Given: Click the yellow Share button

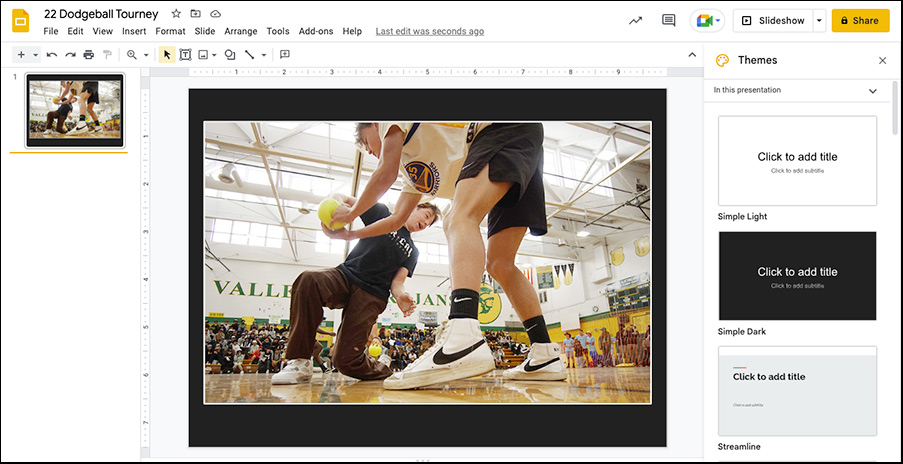Looking at the screenshot, I should click(x=859, y=20).
